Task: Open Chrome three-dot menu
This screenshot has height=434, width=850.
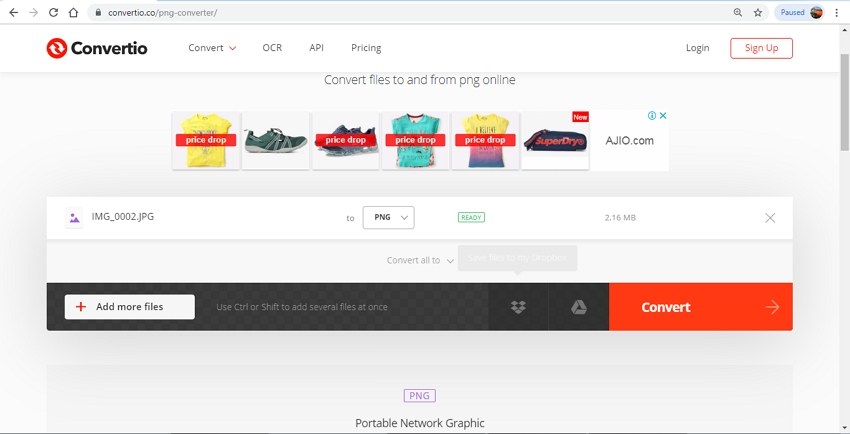Action: coord(836,13)
